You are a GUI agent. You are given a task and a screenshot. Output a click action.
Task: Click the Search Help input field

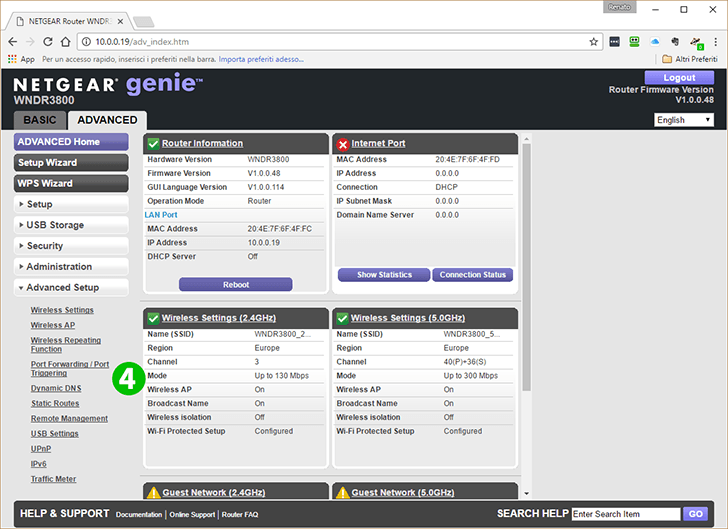click(x=626, y=514)
